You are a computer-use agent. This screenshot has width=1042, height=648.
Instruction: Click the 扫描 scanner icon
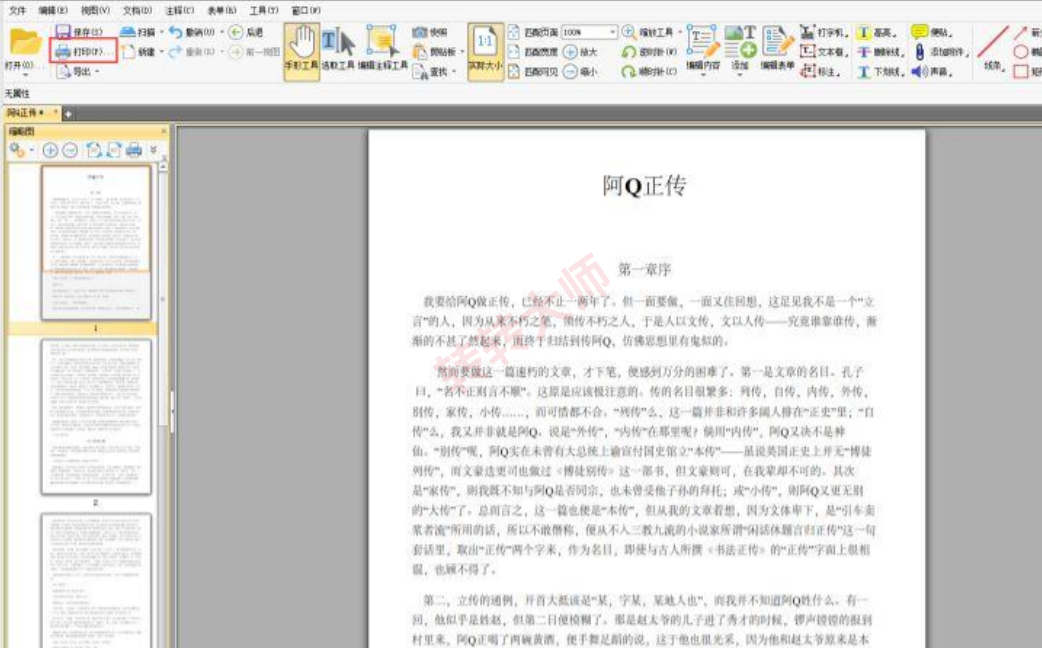tap(128, 31)
